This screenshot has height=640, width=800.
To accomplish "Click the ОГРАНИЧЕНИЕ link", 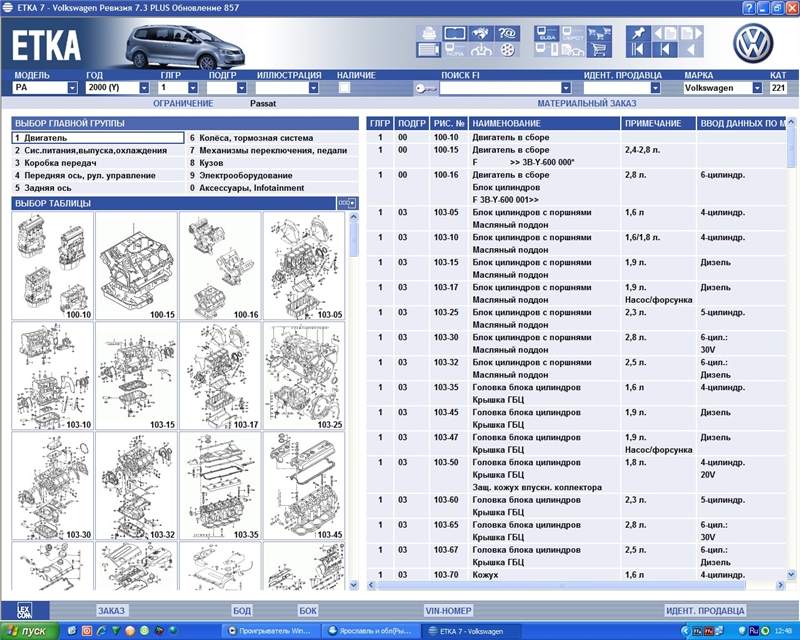I will (183, 104).
